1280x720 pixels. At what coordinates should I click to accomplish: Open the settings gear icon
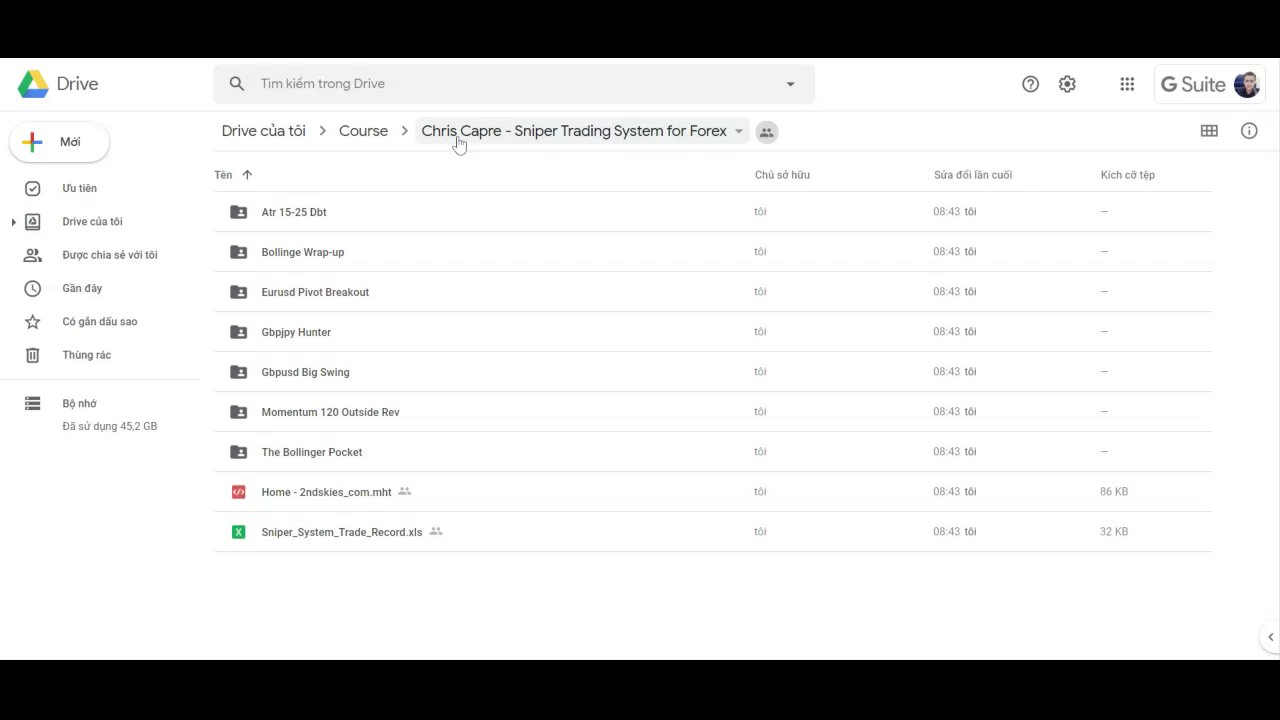(x=1067, y=84)
